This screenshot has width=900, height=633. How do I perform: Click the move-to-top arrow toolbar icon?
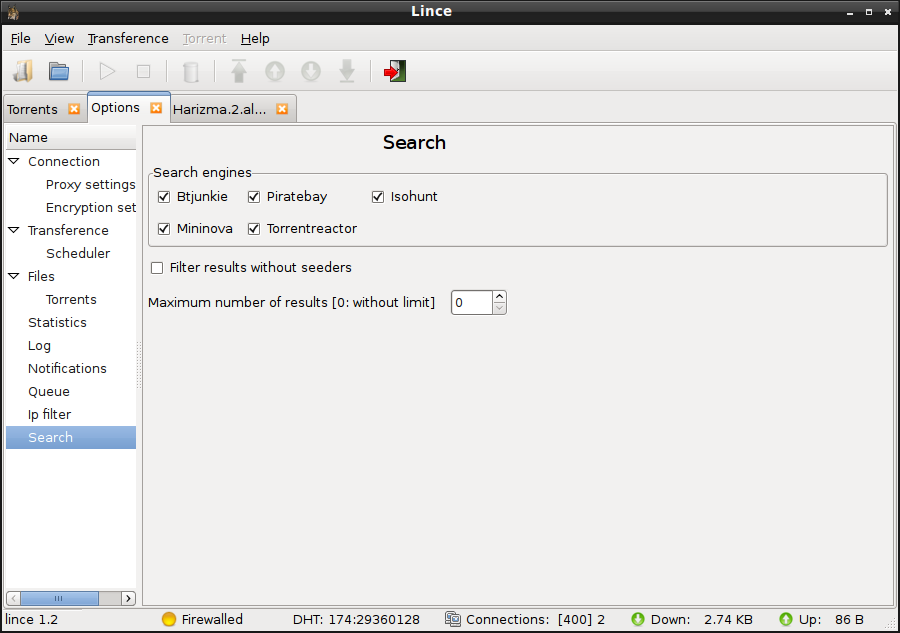pyautogui.click(x=239, y=72)
